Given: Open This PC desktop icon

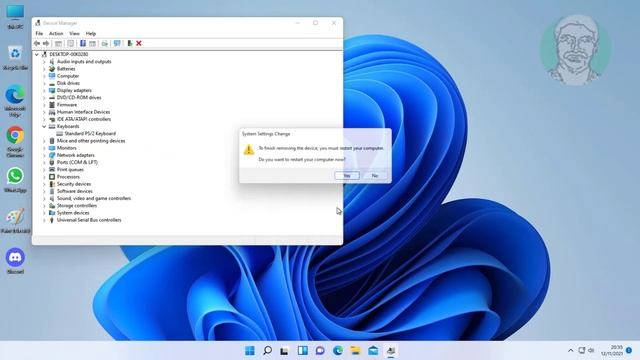Looking at the screenshot, I should (15, 17).
